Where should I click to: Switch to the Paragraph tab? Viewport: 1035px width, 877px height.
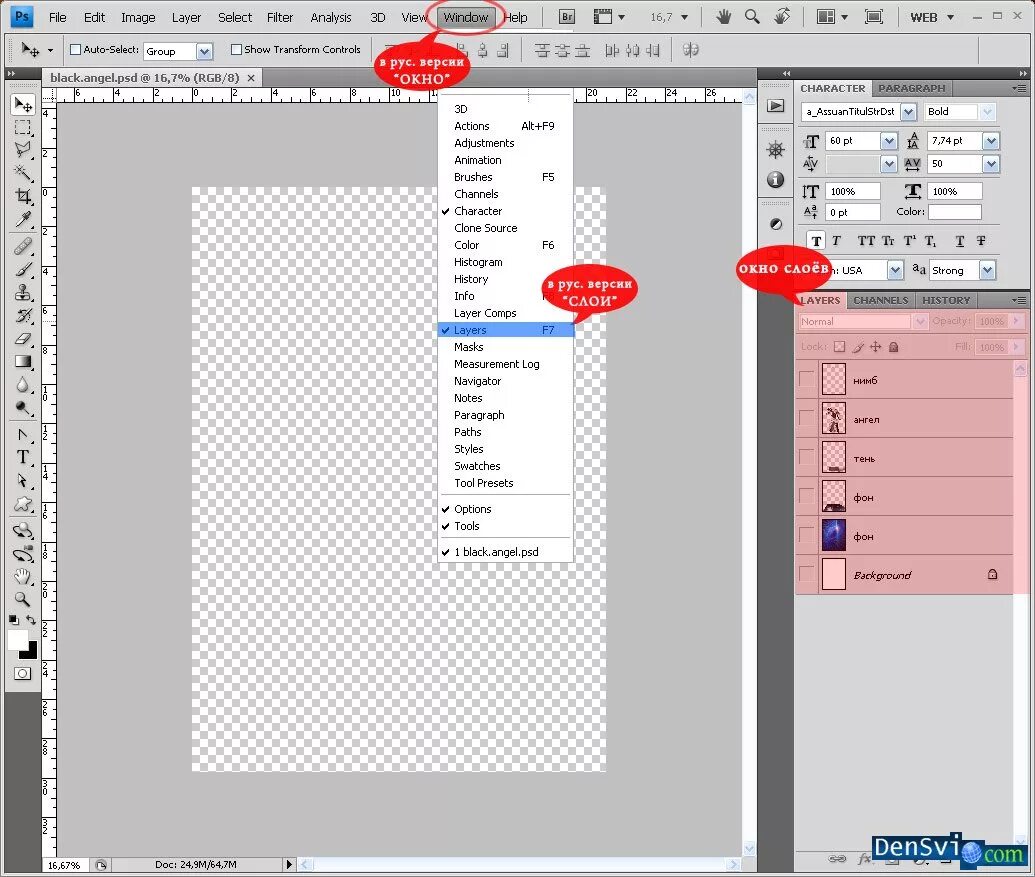tap(911, 88)
